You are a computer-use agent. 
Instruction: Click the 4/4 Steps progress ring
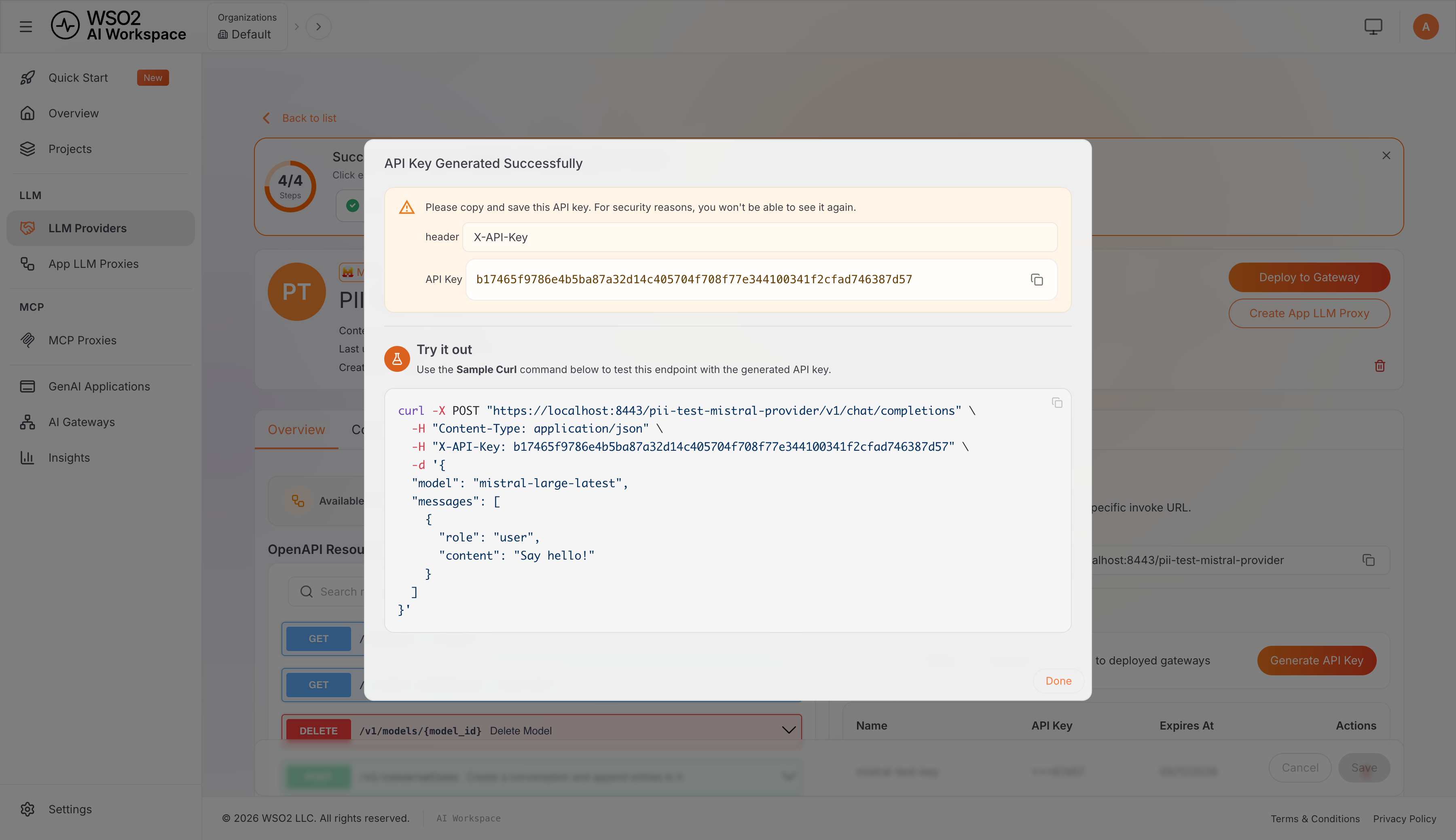(290, 187)
